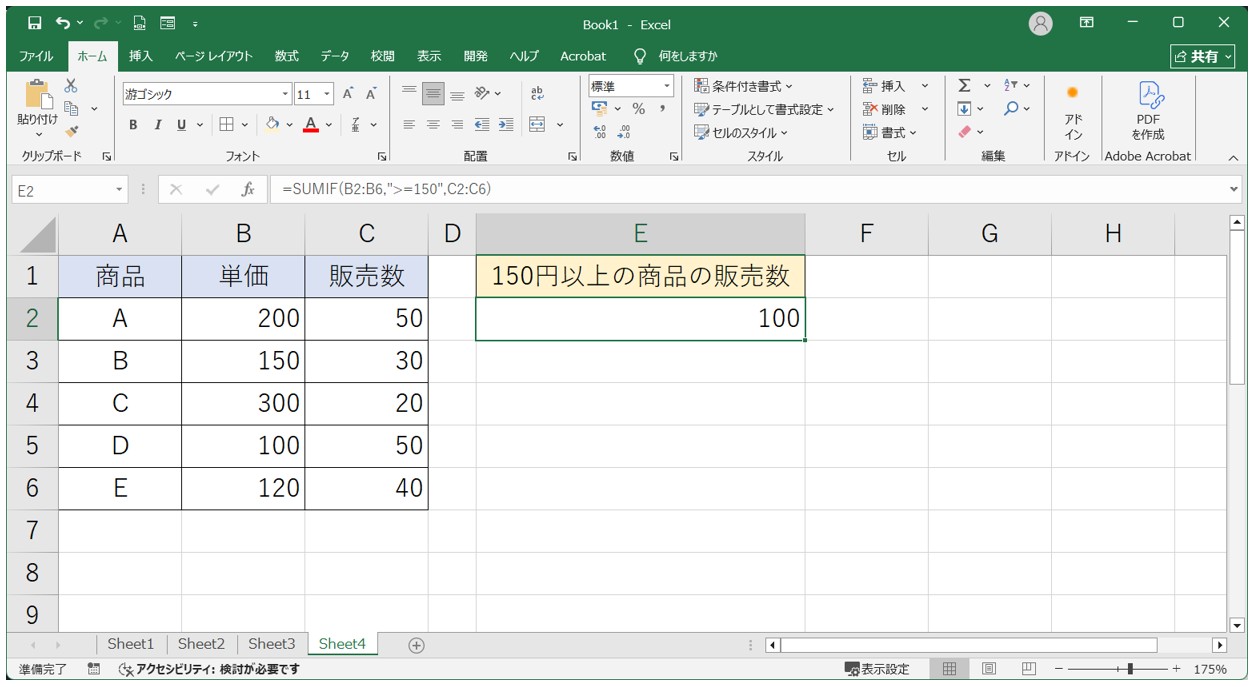Wrap text in the cell
The height and width of the screenshot is (687, 1254).
pos(537,94)
